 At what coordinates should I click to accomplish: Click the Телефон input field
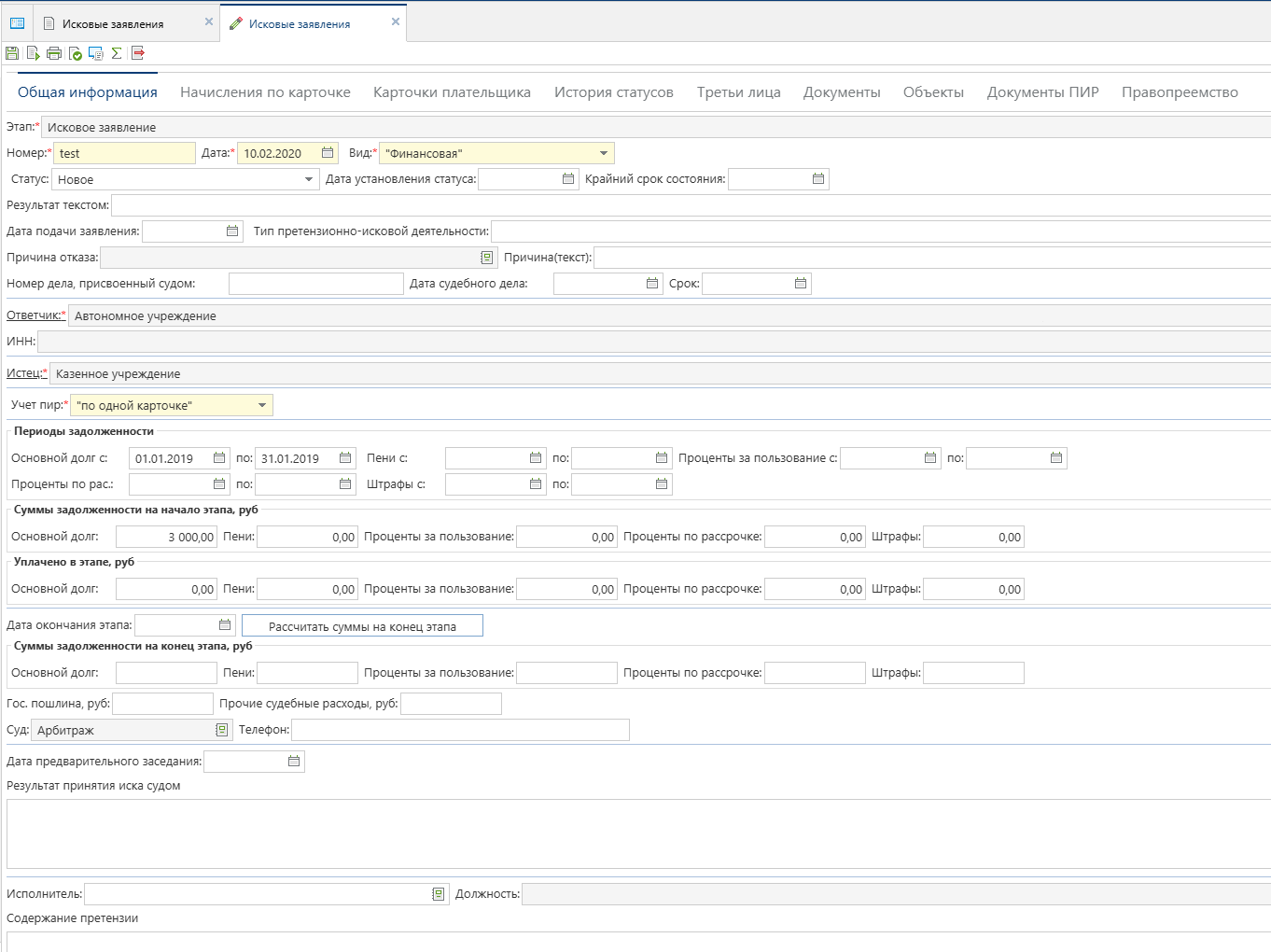pos(461,730)
